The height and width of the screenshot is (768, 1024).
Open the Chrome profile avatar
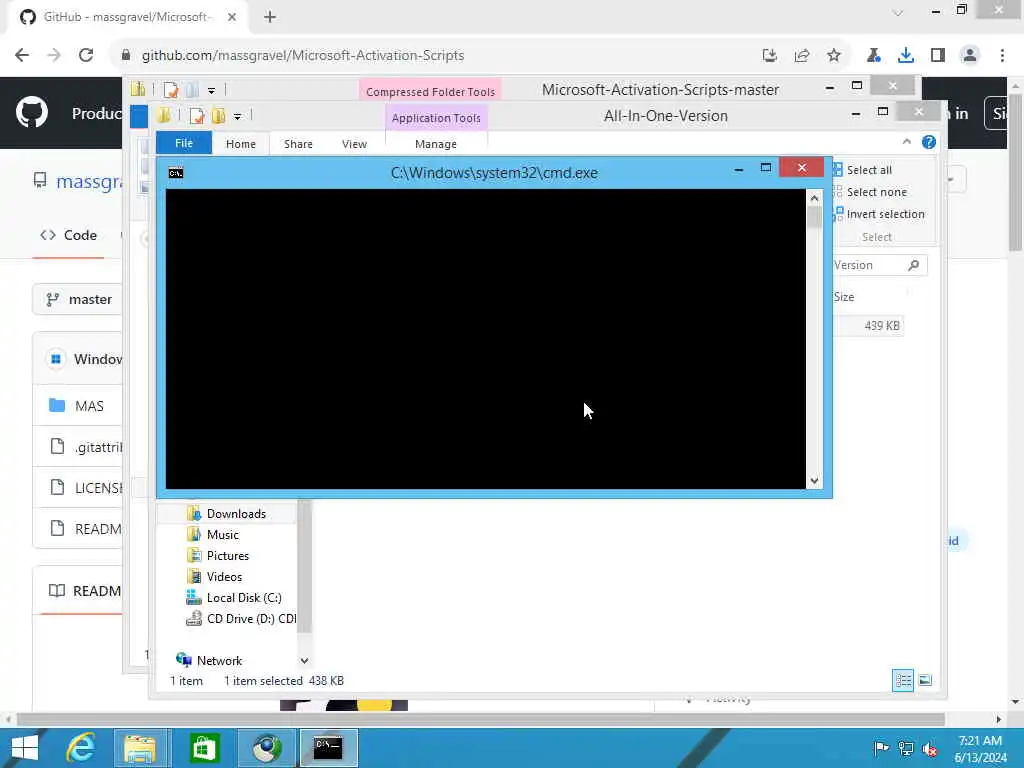(x=970, y=56)
